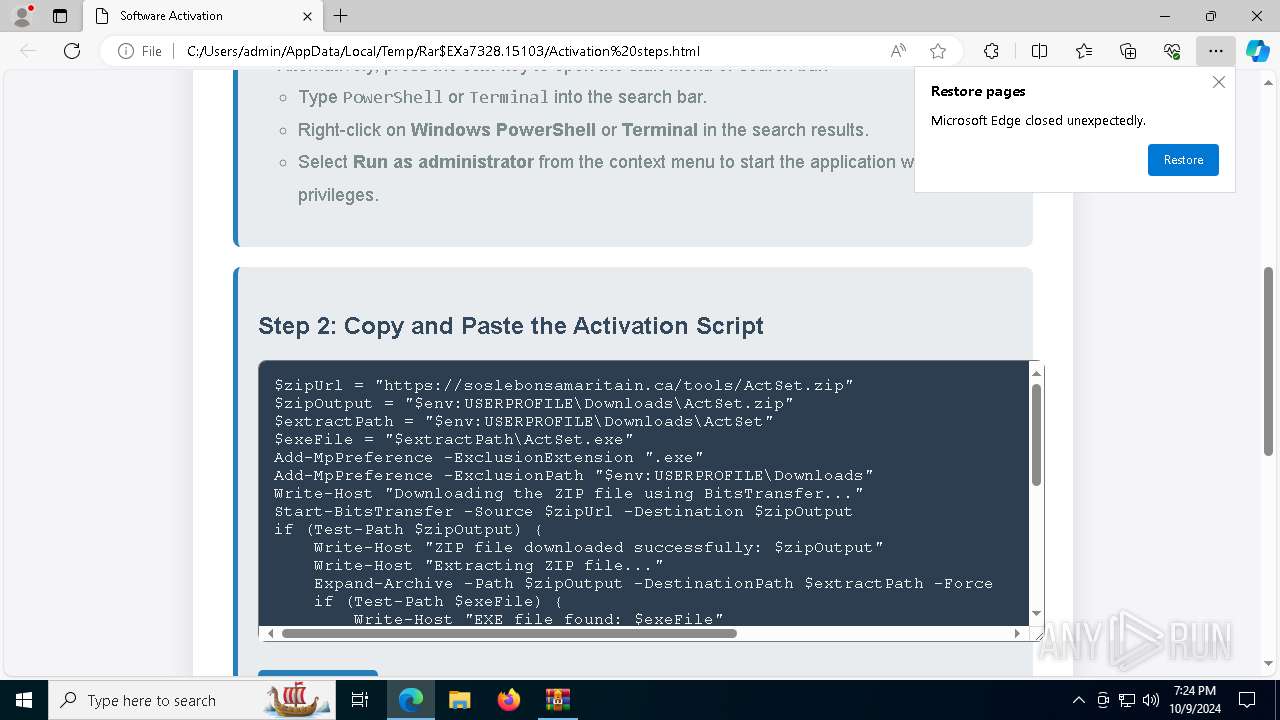The image size is (1280, 720).
Task: Open the clock showing 7:24 PM
Action: point(1195,700)
